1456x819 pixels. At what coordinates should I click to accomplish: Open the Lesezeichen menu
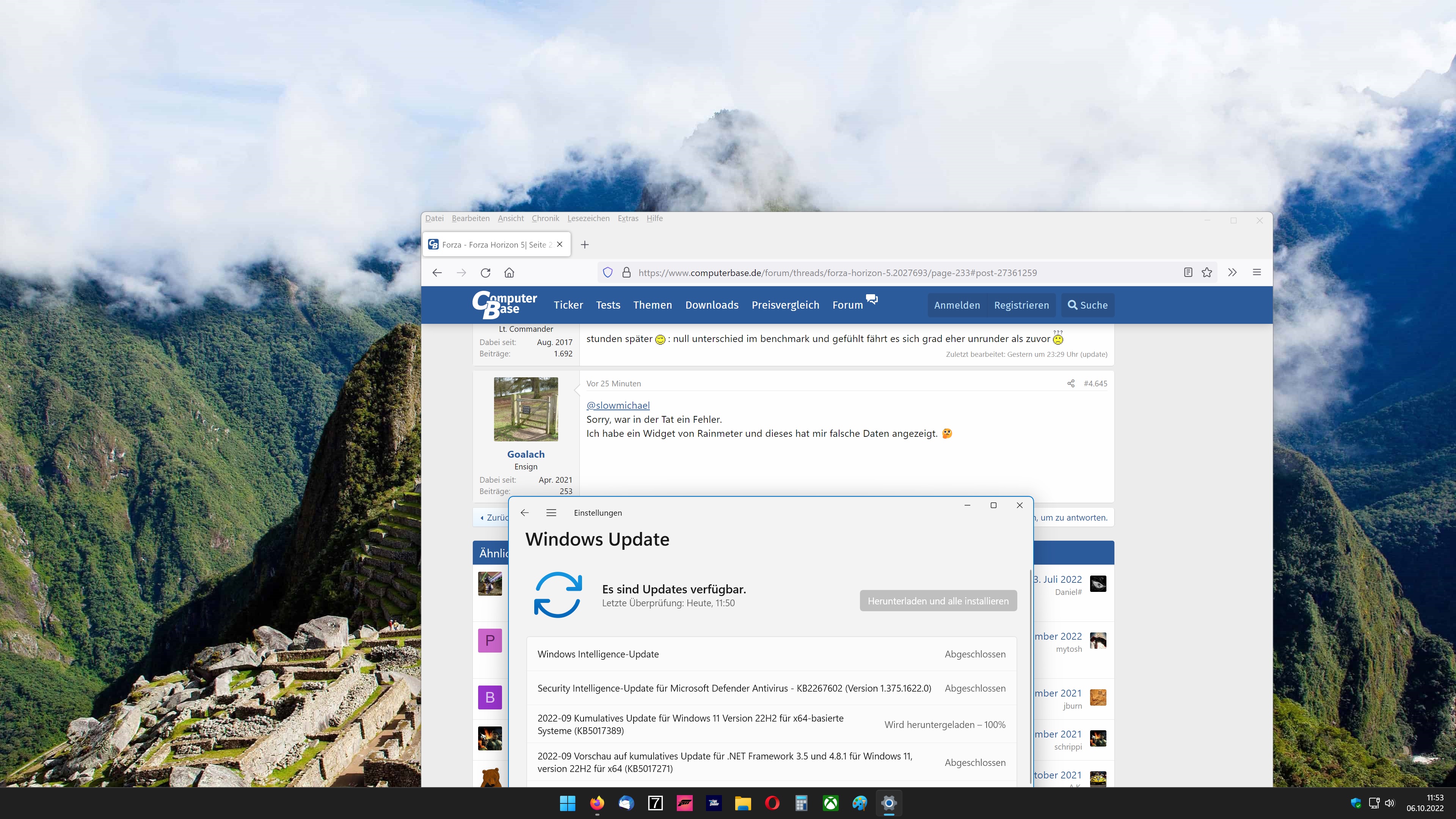click(588, 218)
